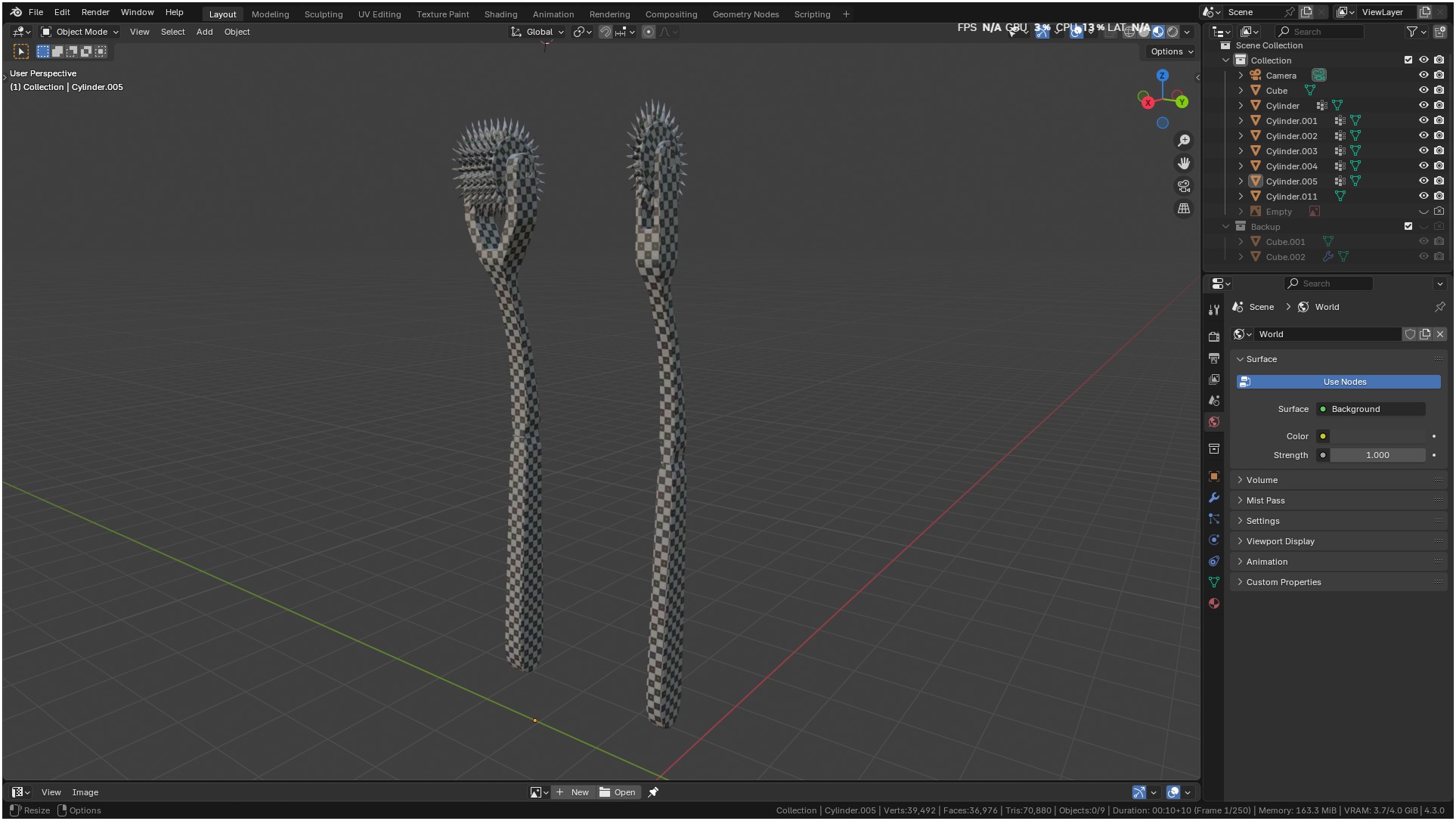Click the zoom magnifier viewport icon
Image resolution: width=1456 pixels, height=821 pixels.
click(1184, 141)
